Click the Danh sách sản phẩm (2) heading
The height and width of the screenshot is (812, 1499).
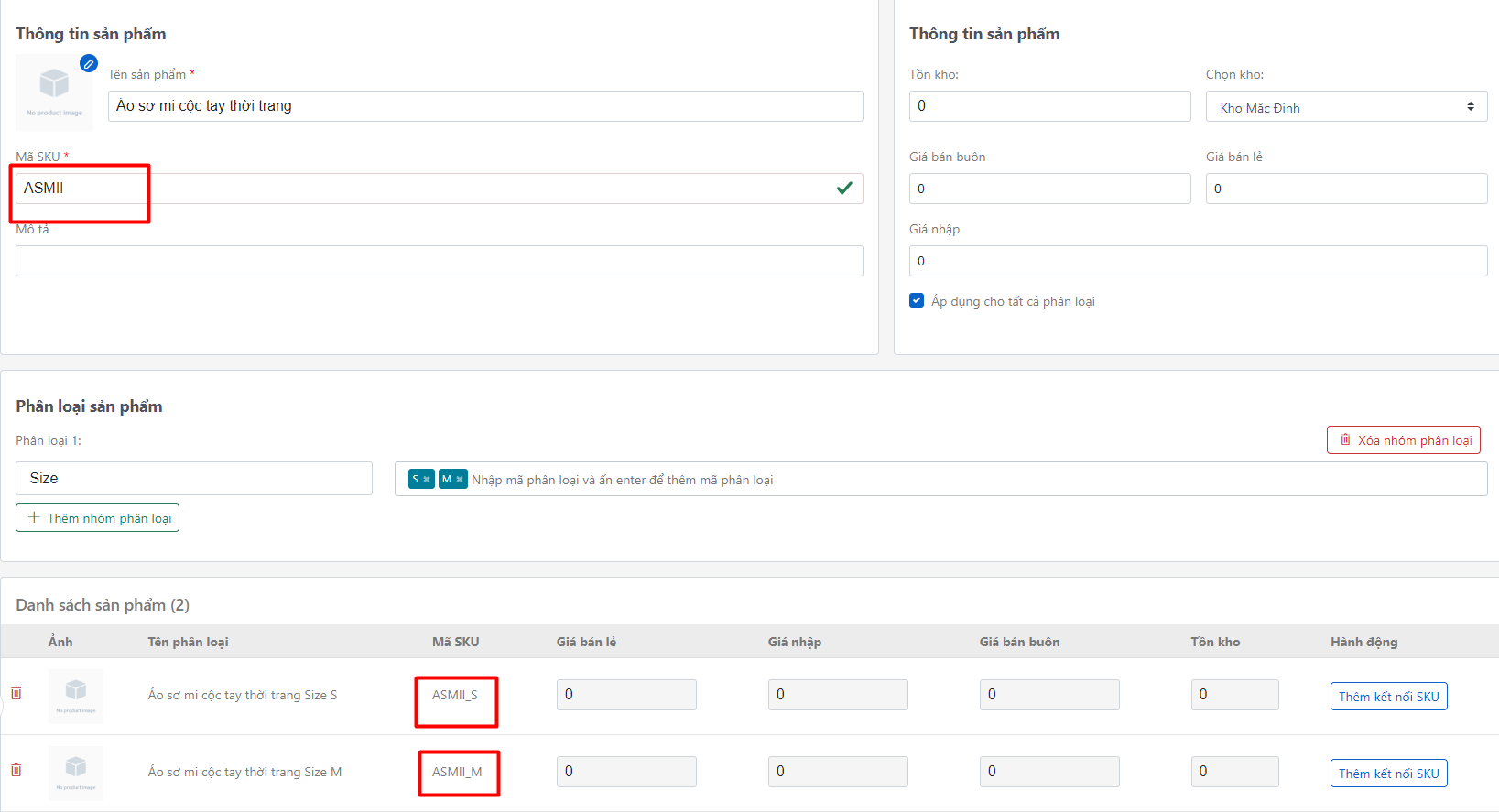(x=103, y=605)
